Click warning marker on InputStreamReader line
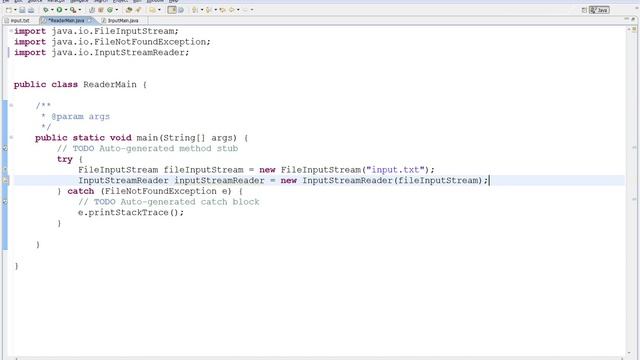Viewport: 640px width, 360px height. [5, 180]
